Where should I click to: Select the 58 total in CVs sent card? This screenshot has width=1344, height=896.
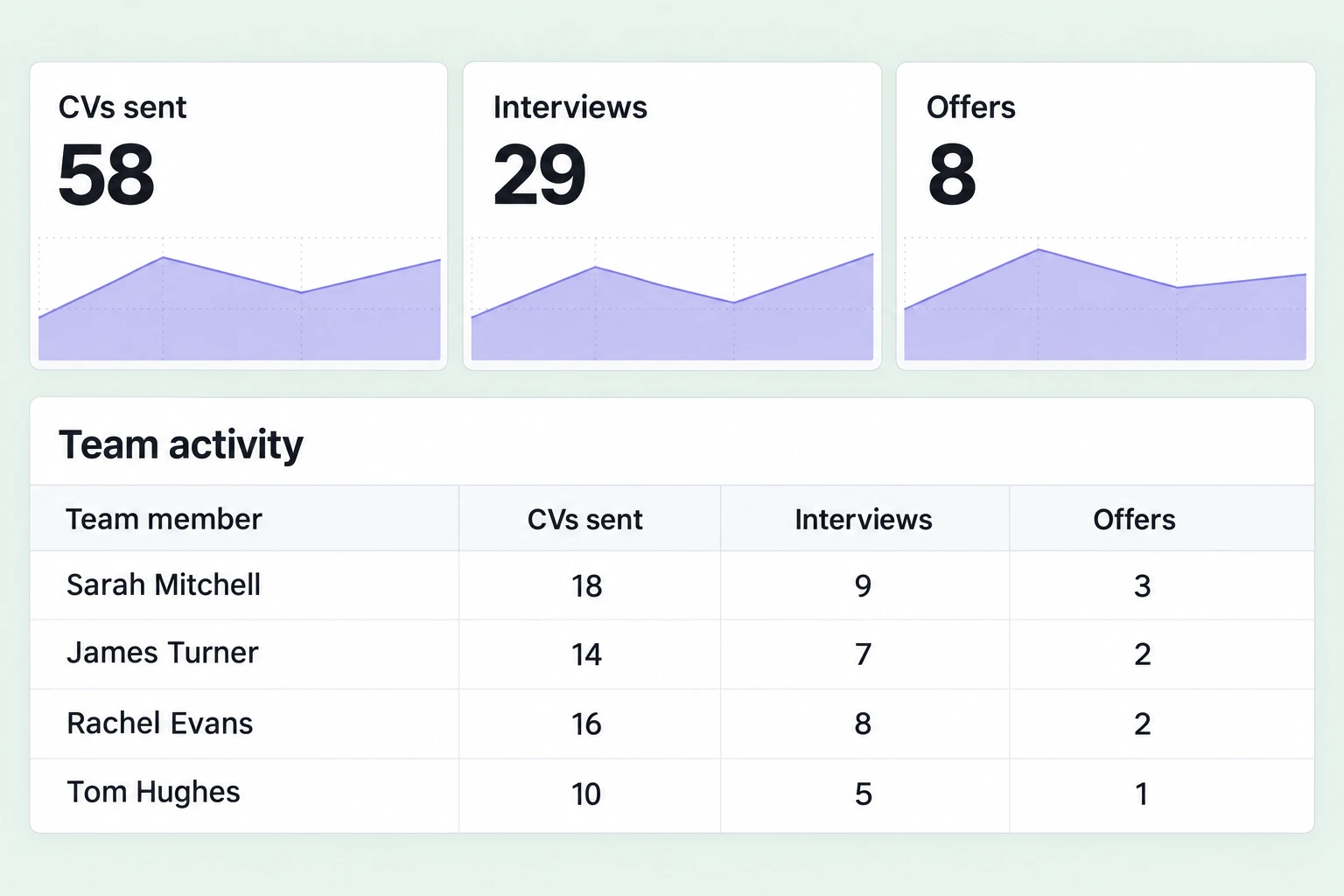click(x=106, y=175)
